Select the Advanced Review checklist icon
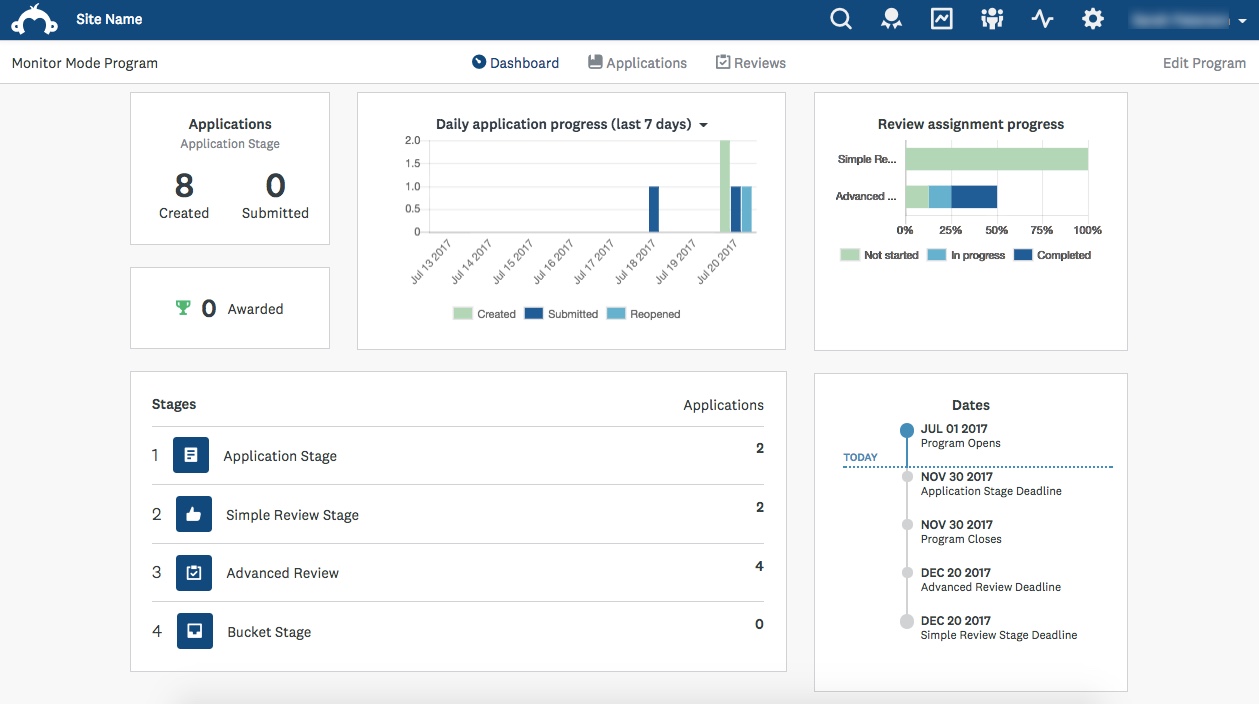Screen dimensions: 1259x704 [x=193, y=572]
